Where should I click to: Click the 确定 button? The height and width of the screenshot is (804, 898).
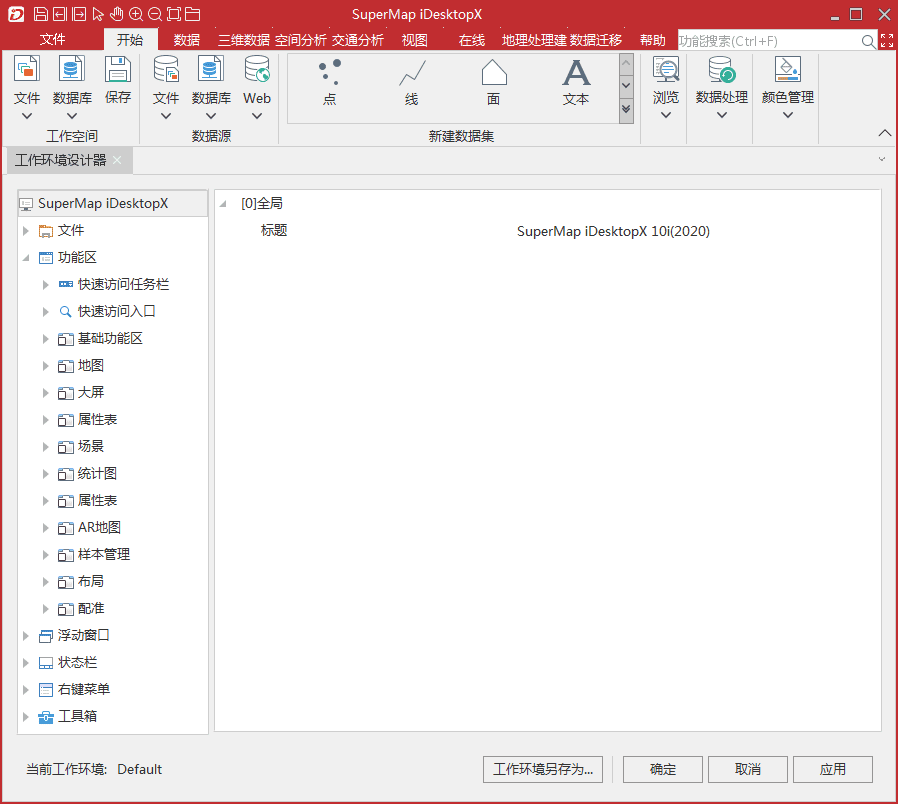tap(663, 769)
